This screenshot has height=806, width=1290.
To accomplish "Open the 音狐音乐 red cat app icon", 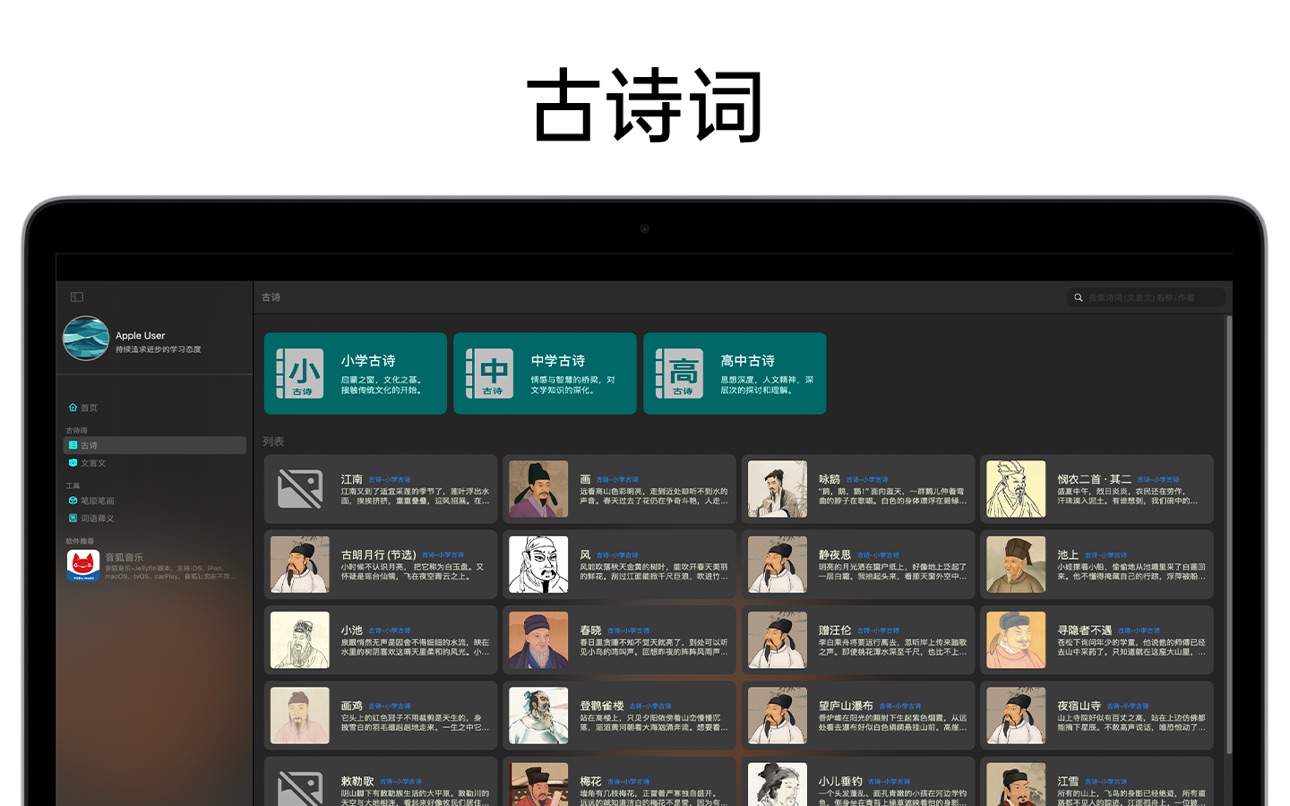I will [83, 565].
